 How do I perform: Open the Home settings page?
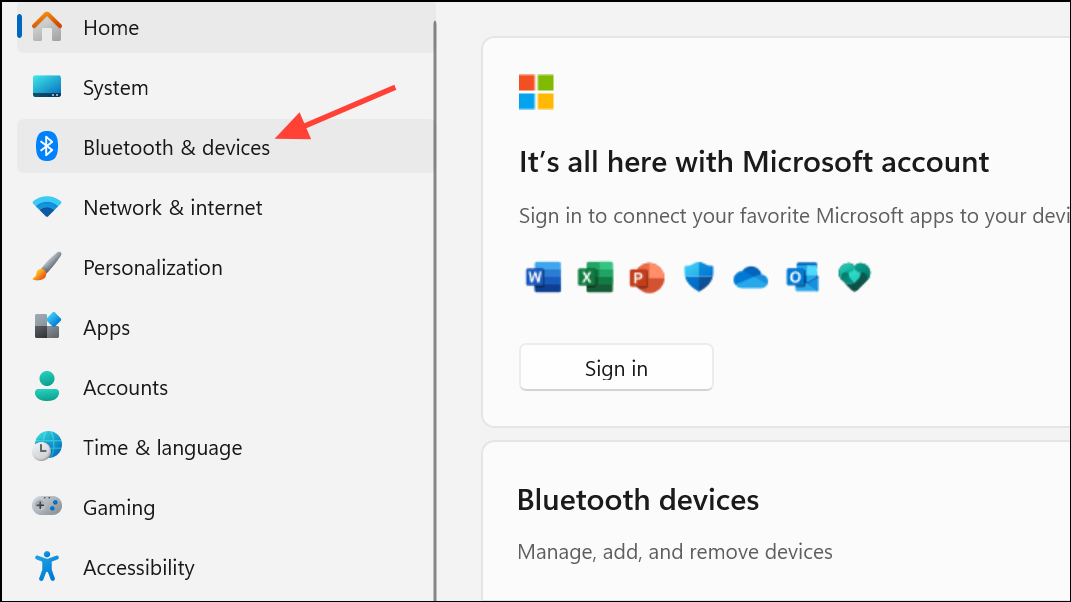point(111,27)
